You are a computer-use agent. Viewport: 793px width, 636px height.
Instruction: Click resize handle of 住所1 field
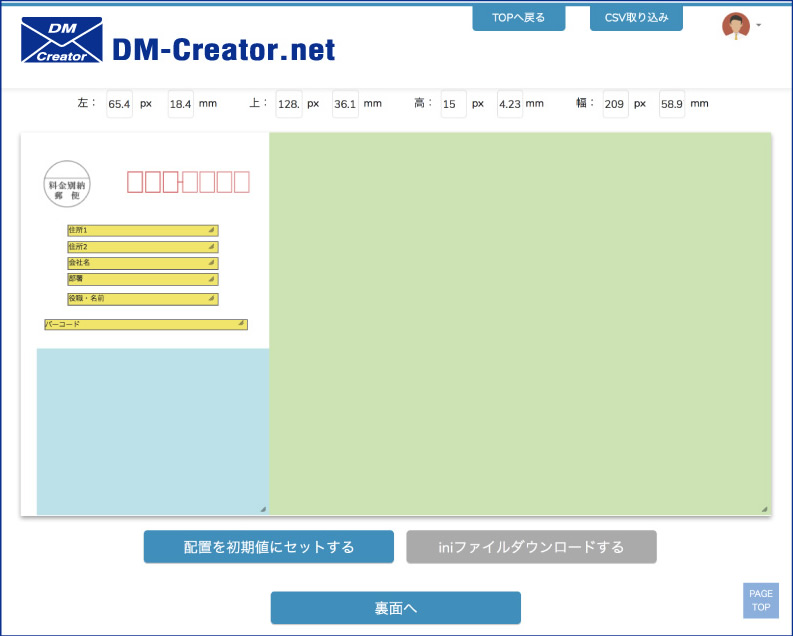(212, 230)
